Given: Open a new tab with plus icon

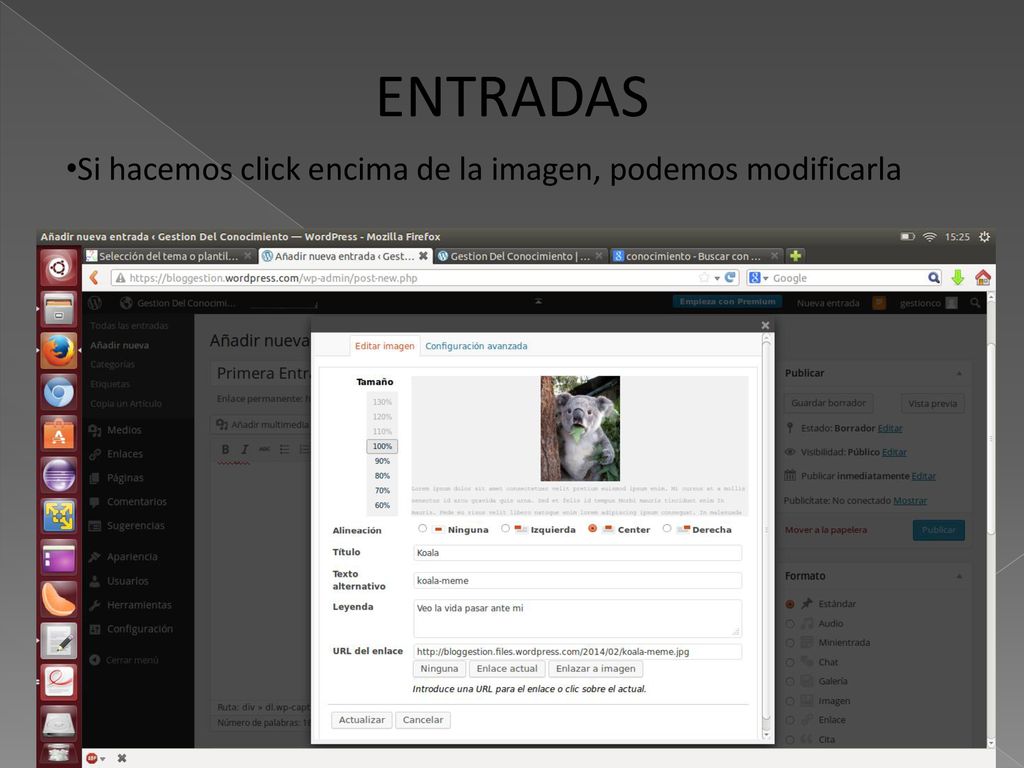Looking at the screenshot, I should click(x=795, y=256).
